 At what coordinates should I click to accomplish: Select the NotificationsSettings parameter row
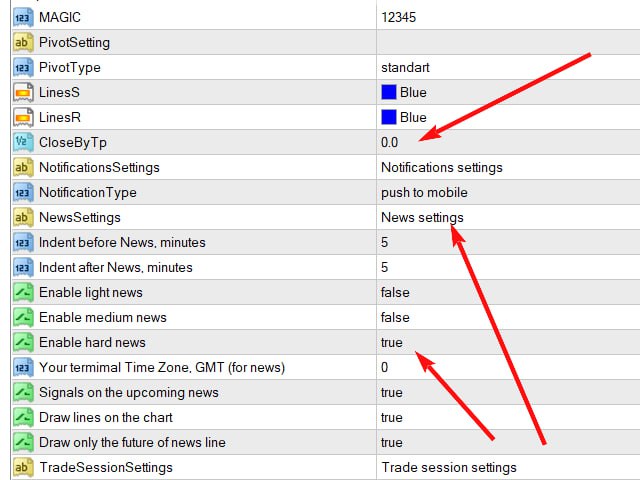pos(99,167)
